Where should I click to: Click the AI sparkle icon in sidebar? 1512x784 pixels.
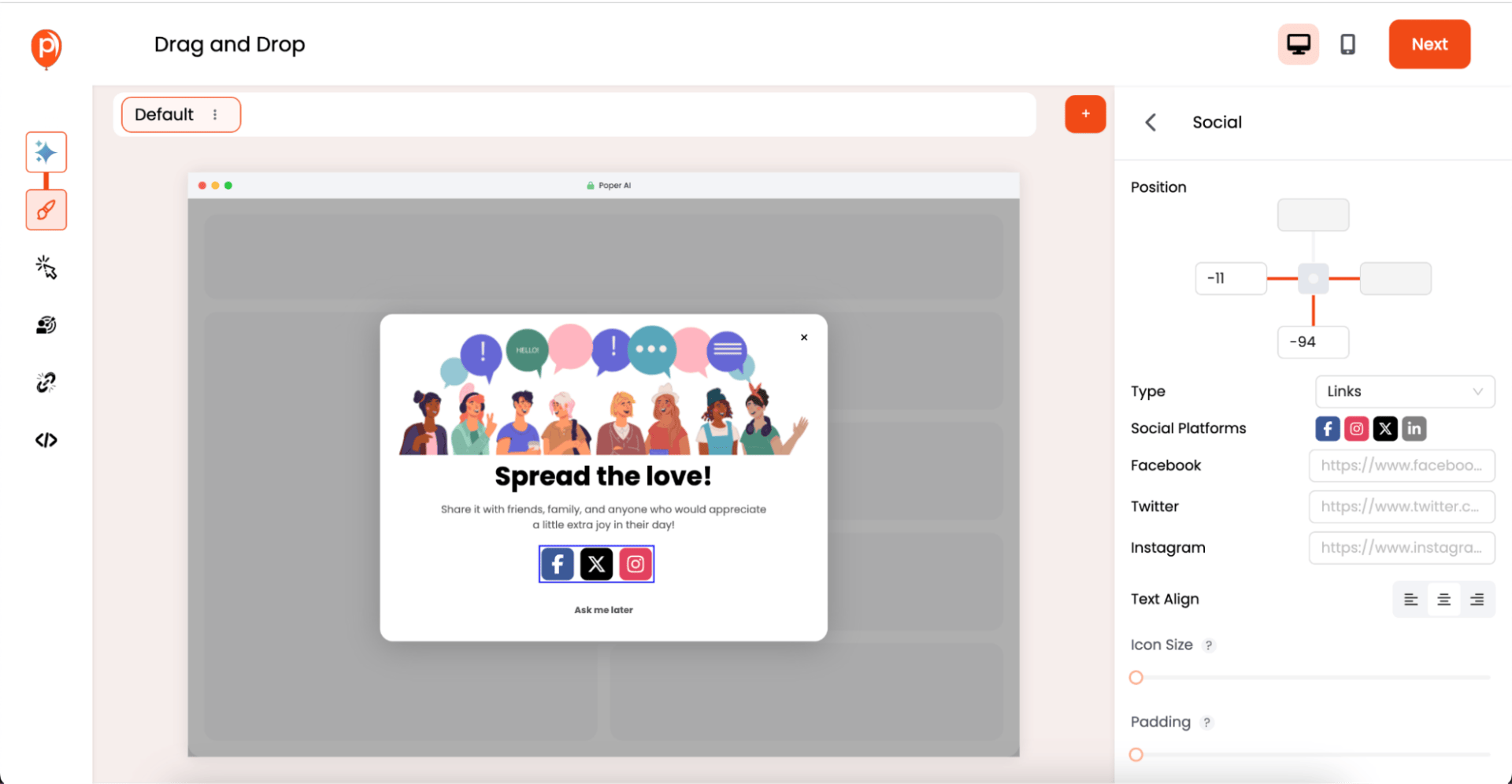click(46, 152)
